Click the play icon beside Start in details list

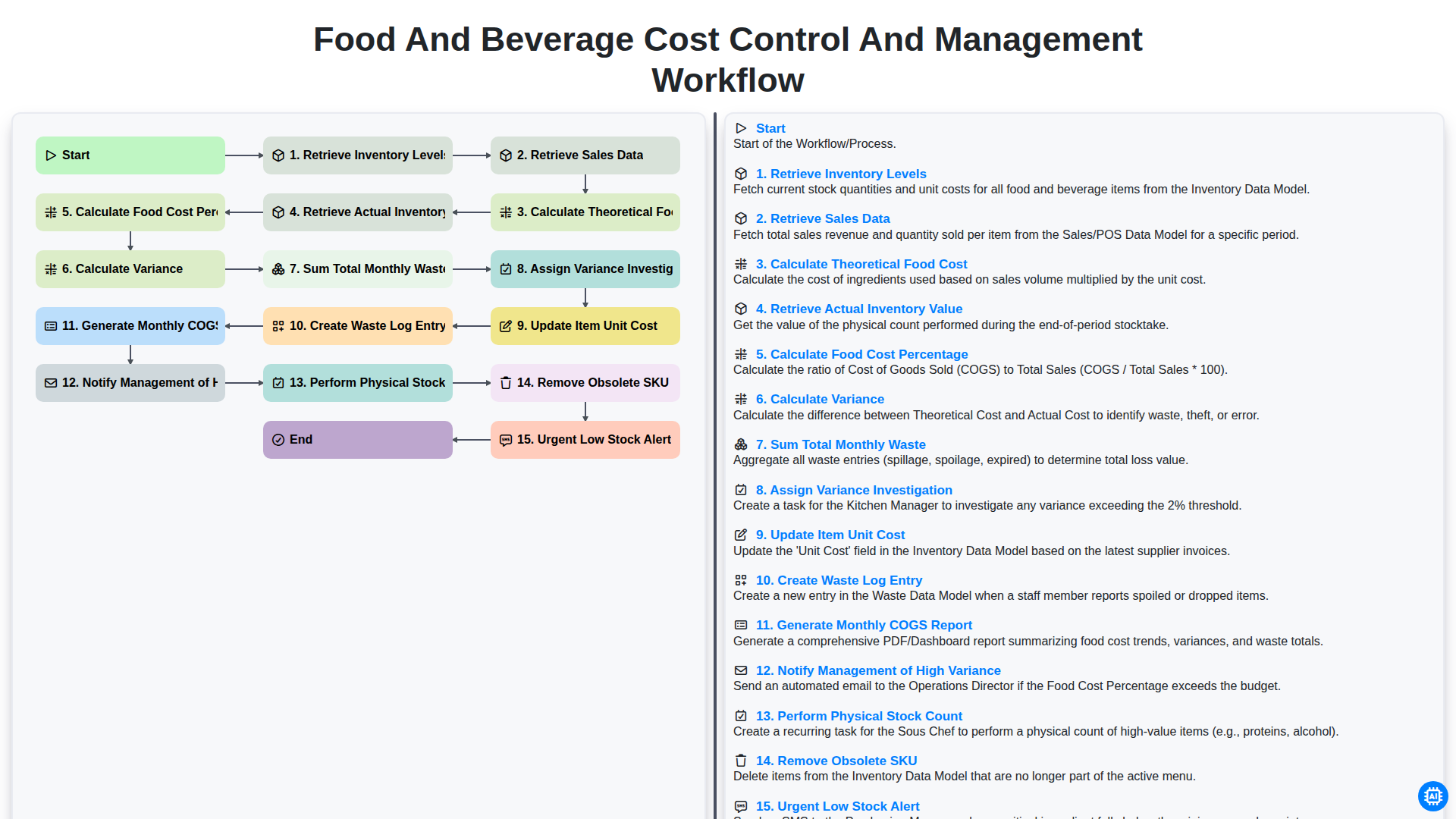tap(741, 128)
